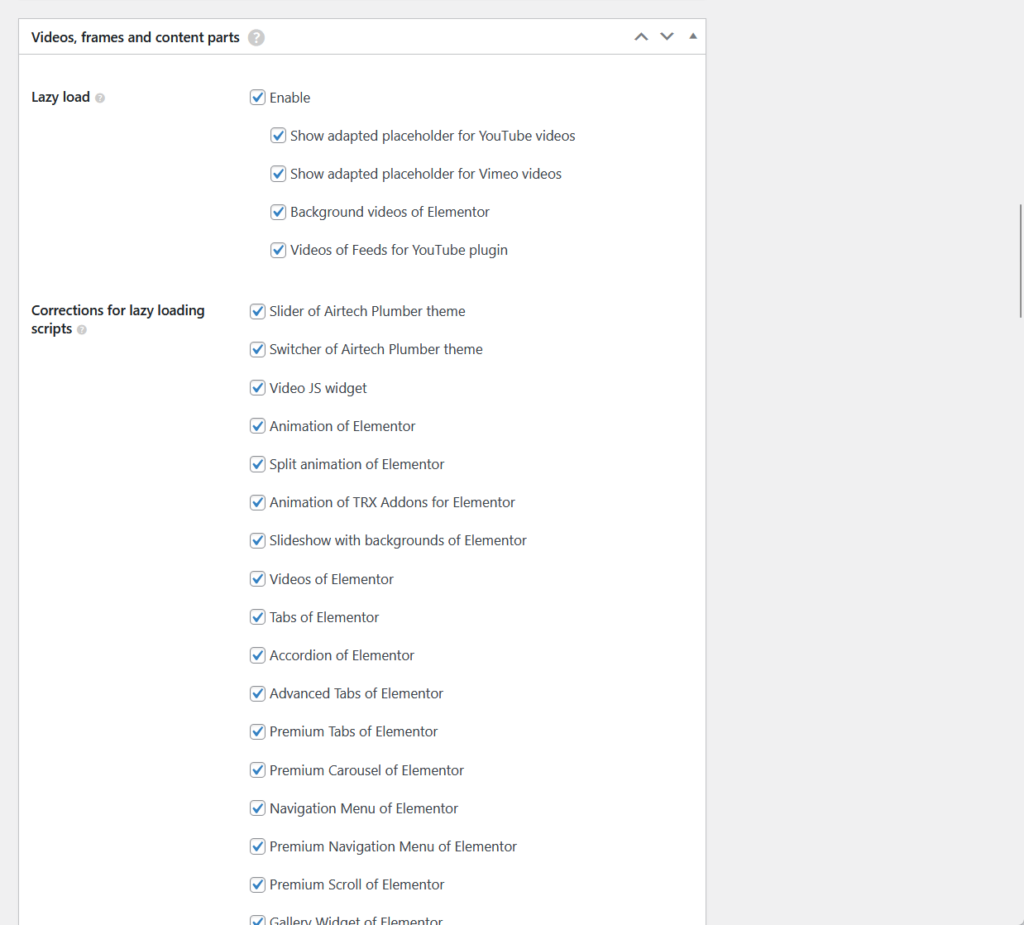This screenshot has height=925, width=1024.
Task: Open help for Videos, frames and content parts
Action: [257, 38]
